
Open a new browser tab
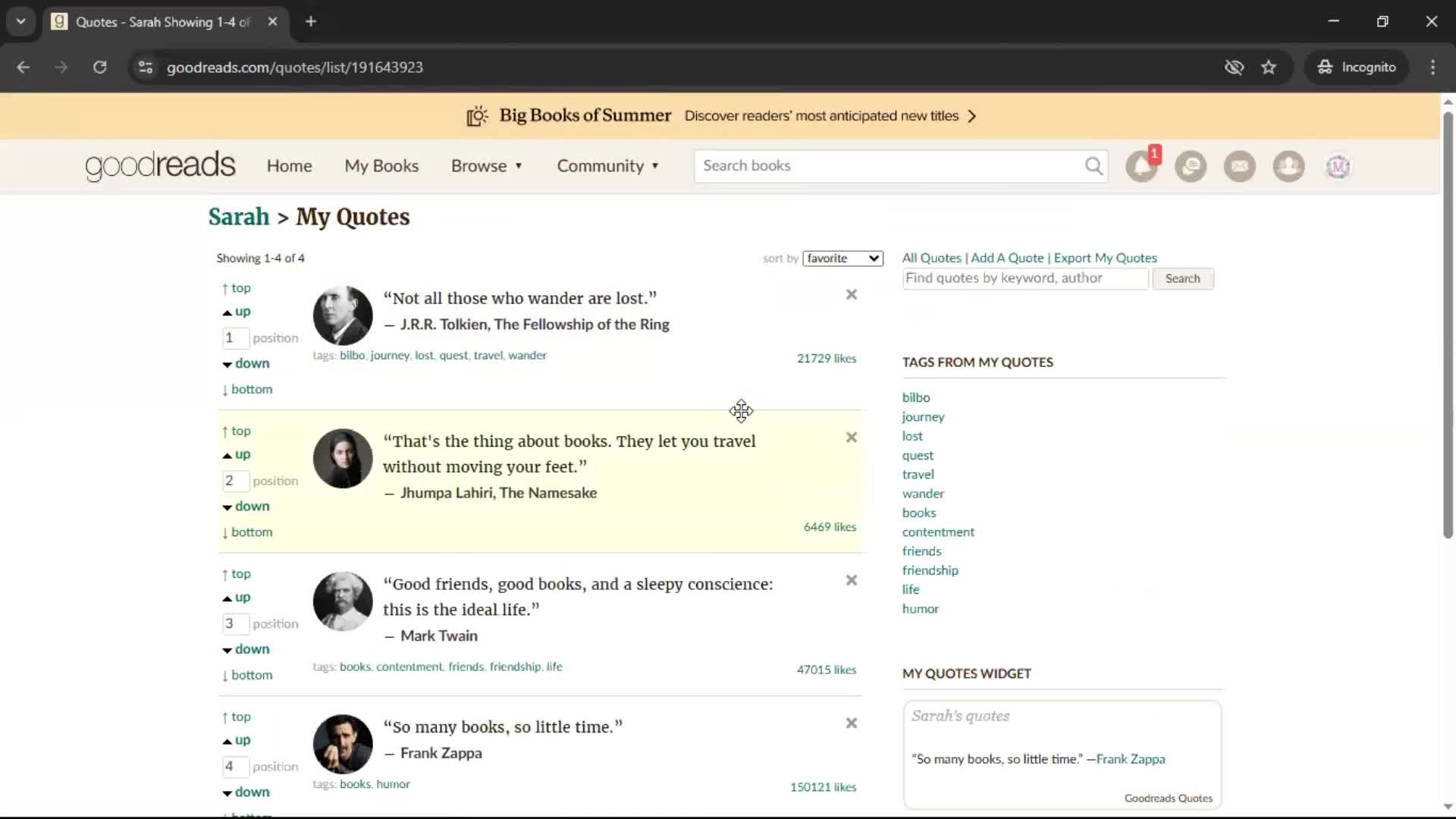pyautogui.click(x=311, y=22)
